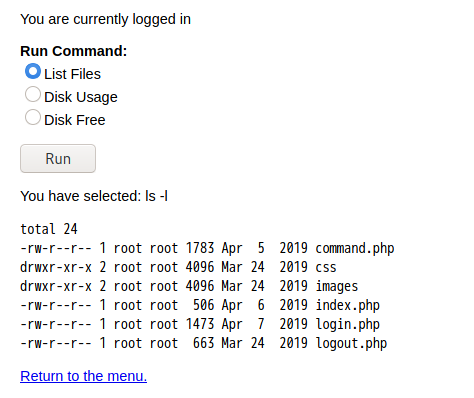474x398 pixels.
Task: Click the 'You are currently logged in' text
Action: (x=105, y=19)
